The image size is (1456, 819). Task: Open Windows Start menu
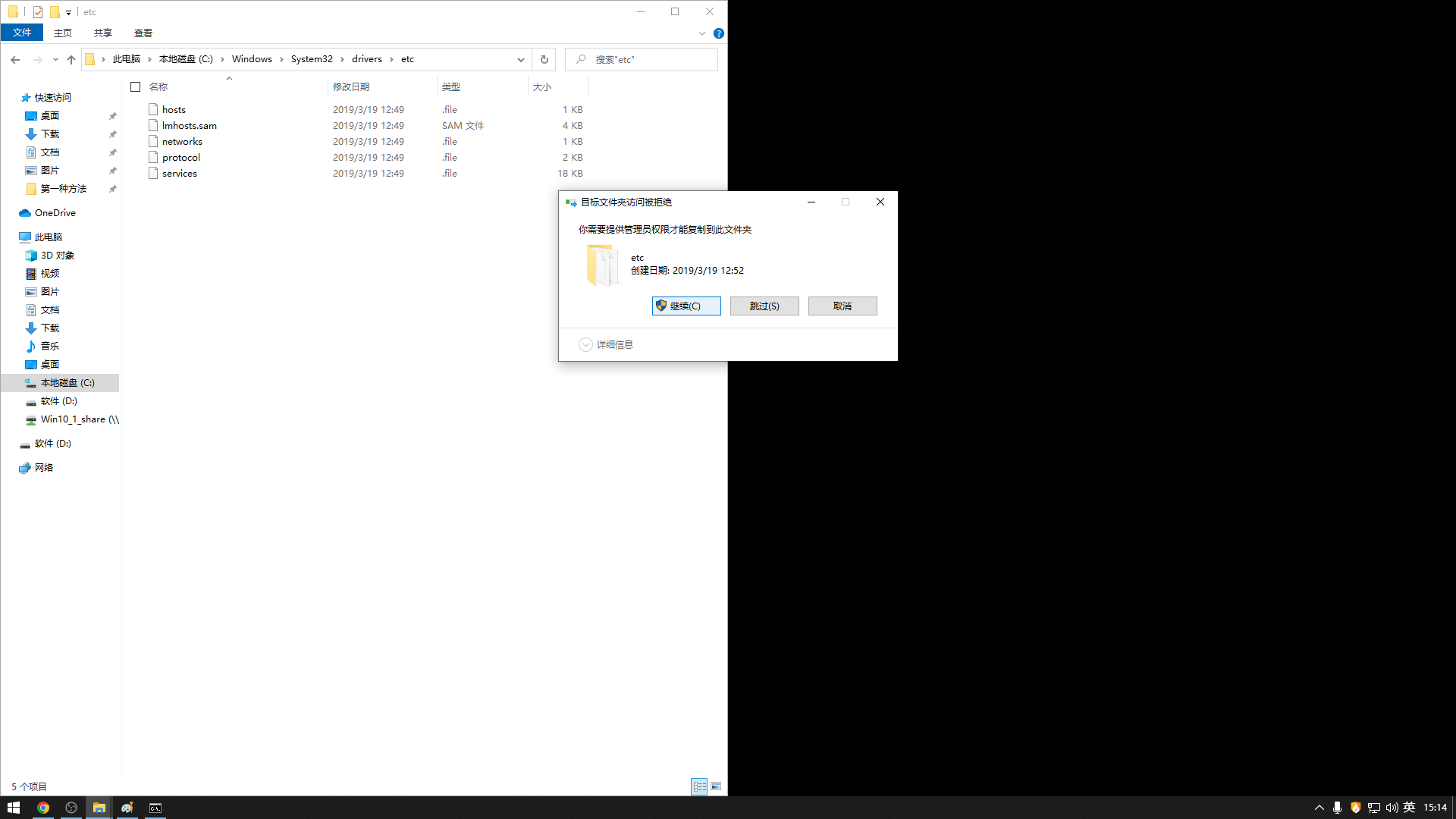tap(14, 808)
